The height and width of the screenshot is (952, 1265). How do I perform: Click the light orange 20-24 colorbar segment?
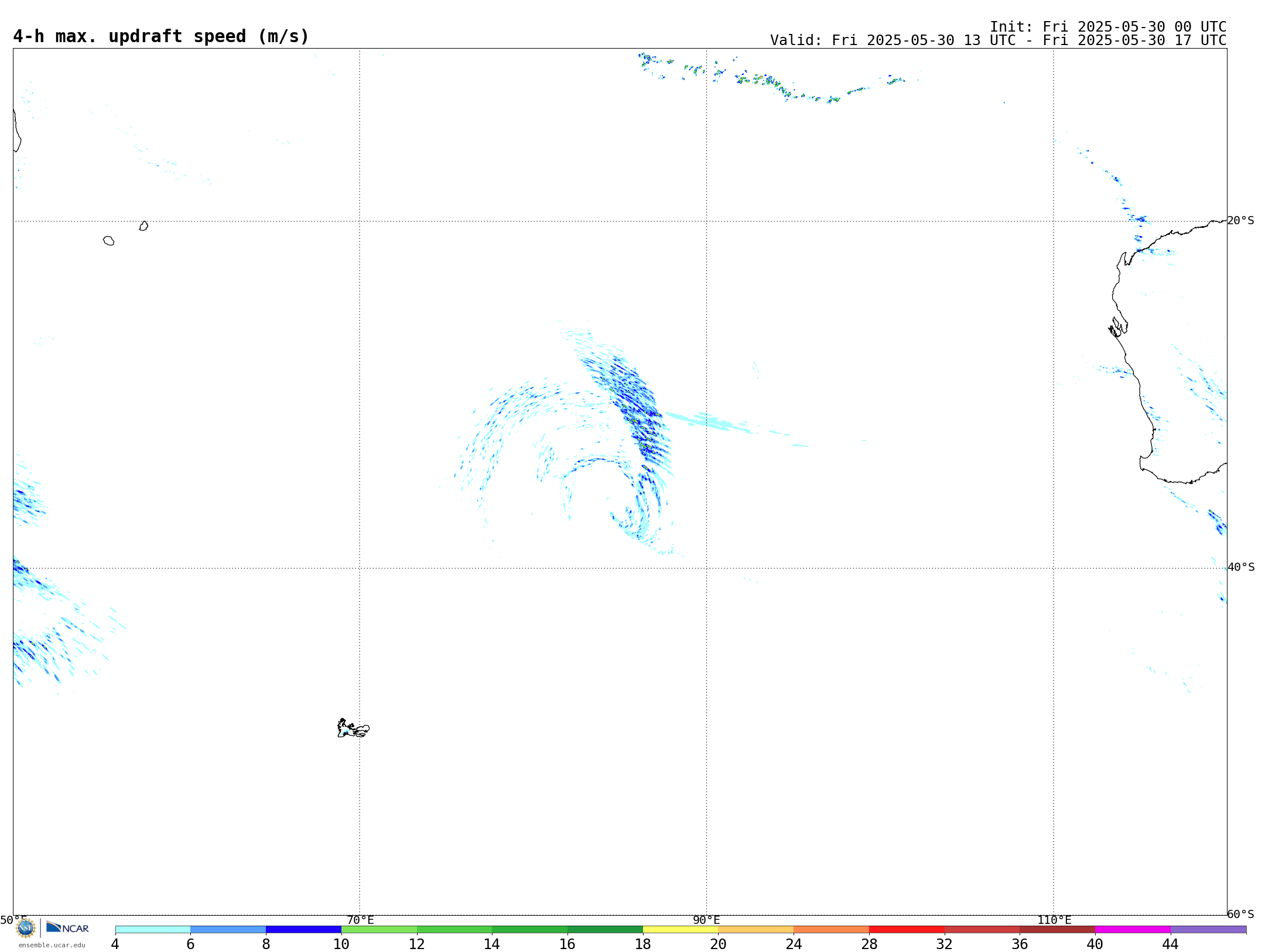tap(756, 930)
